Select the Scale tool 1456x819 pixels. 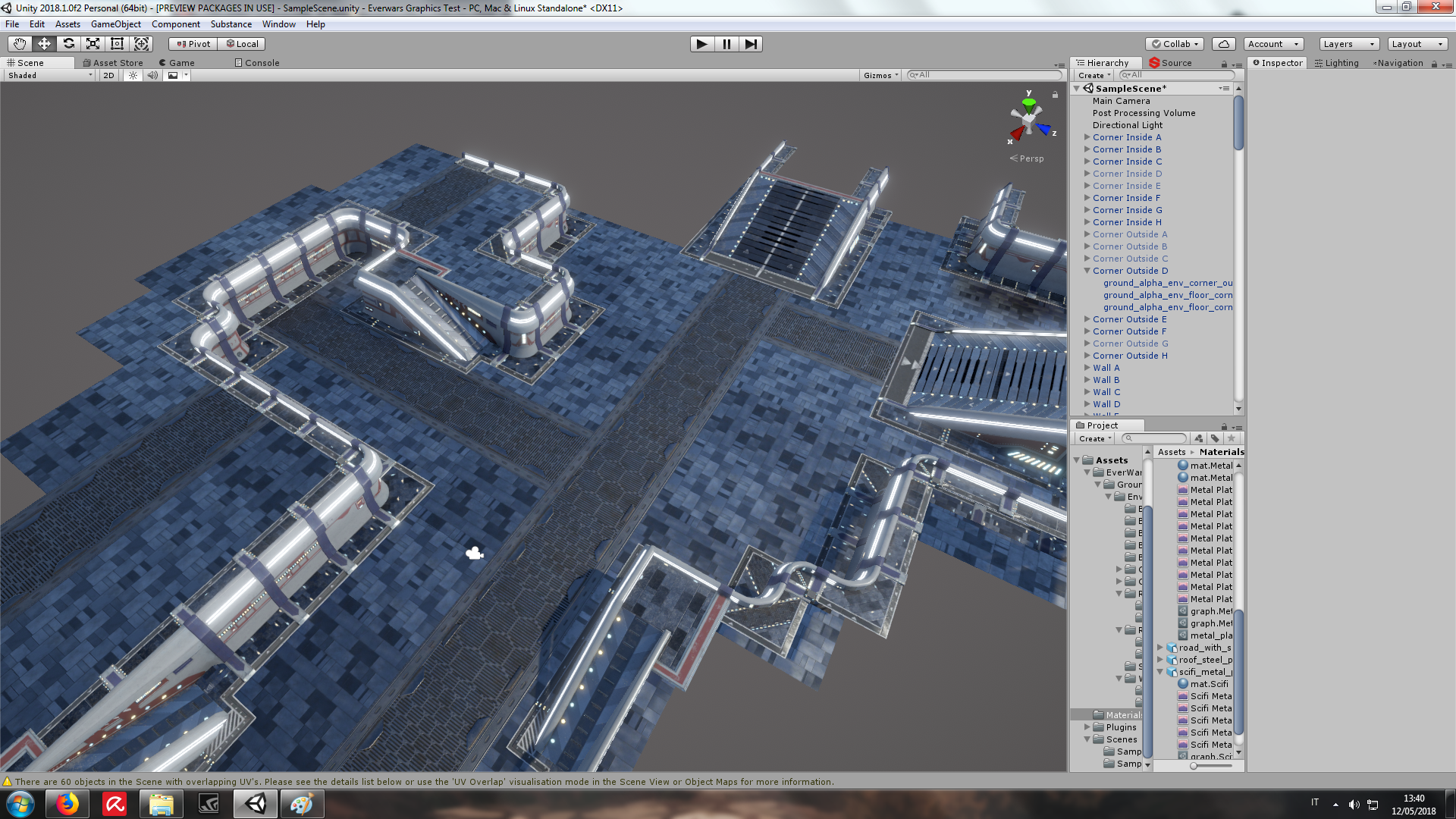point(93,44)
